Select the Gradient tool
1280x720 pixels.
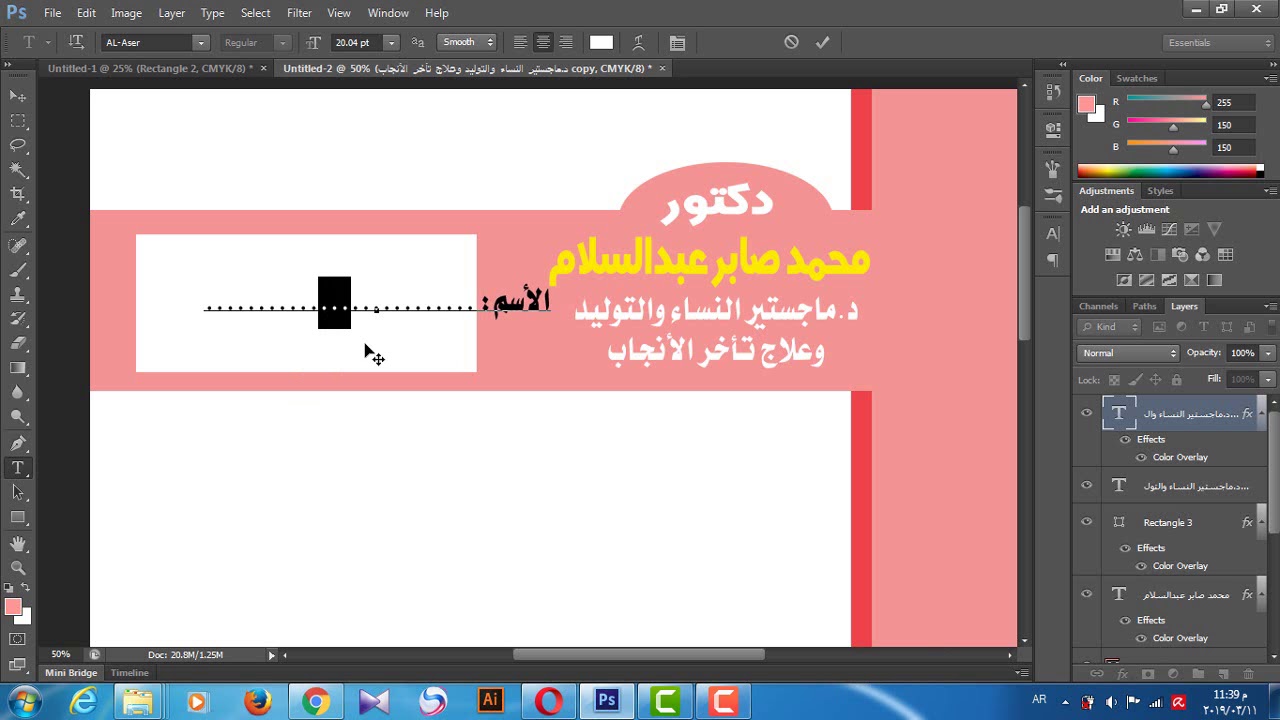18,368
